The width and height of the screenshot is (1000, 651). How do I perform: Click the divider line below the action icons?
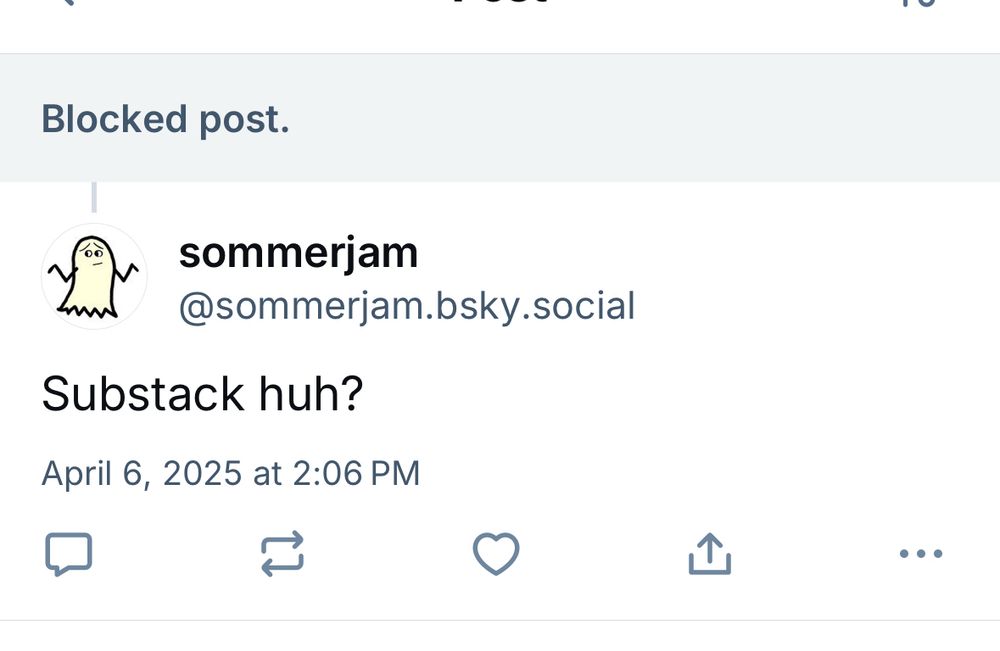[500, 620]
